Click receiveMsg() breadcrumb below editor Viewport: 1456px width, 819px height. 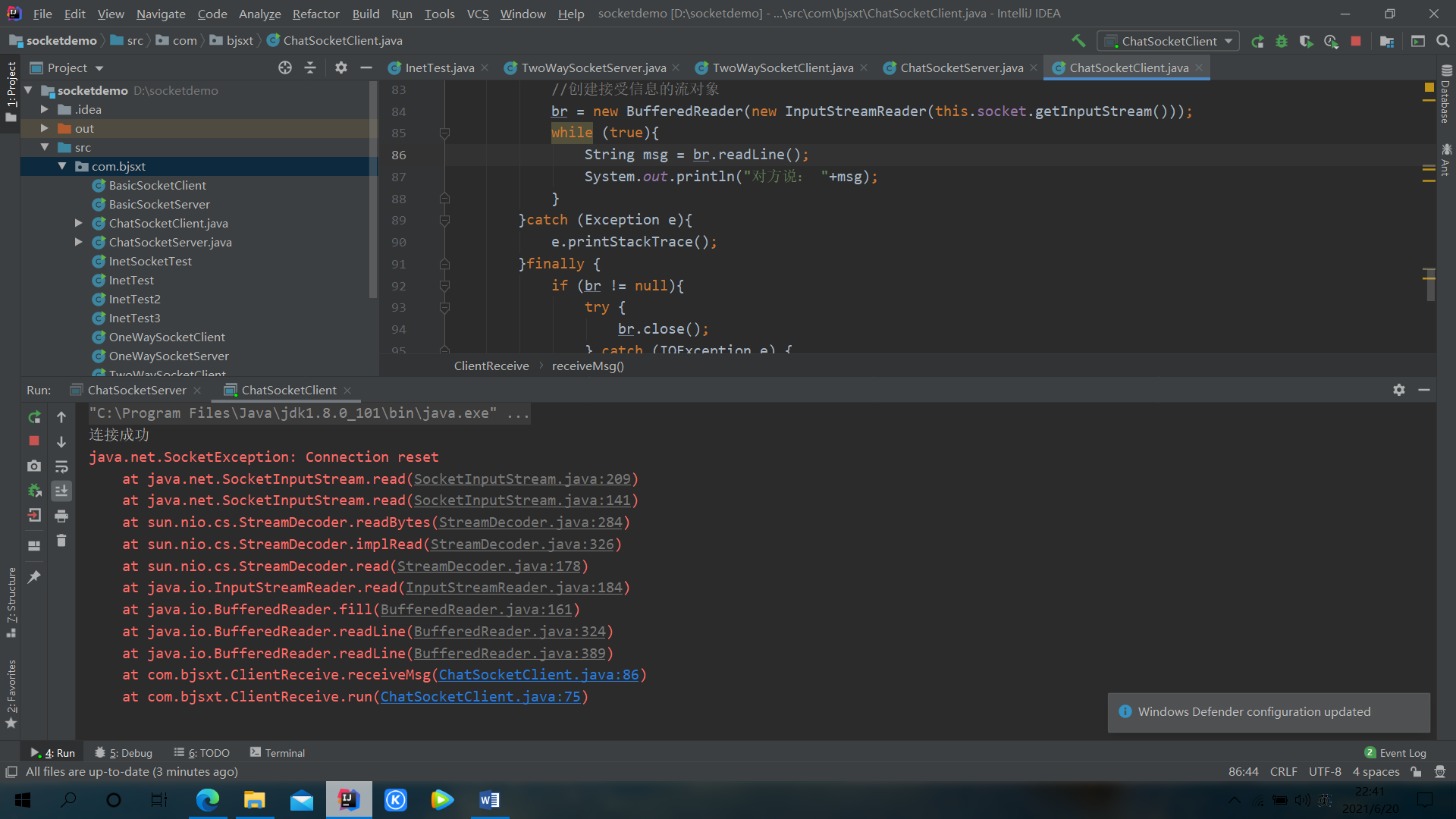[x=588, y=366]
